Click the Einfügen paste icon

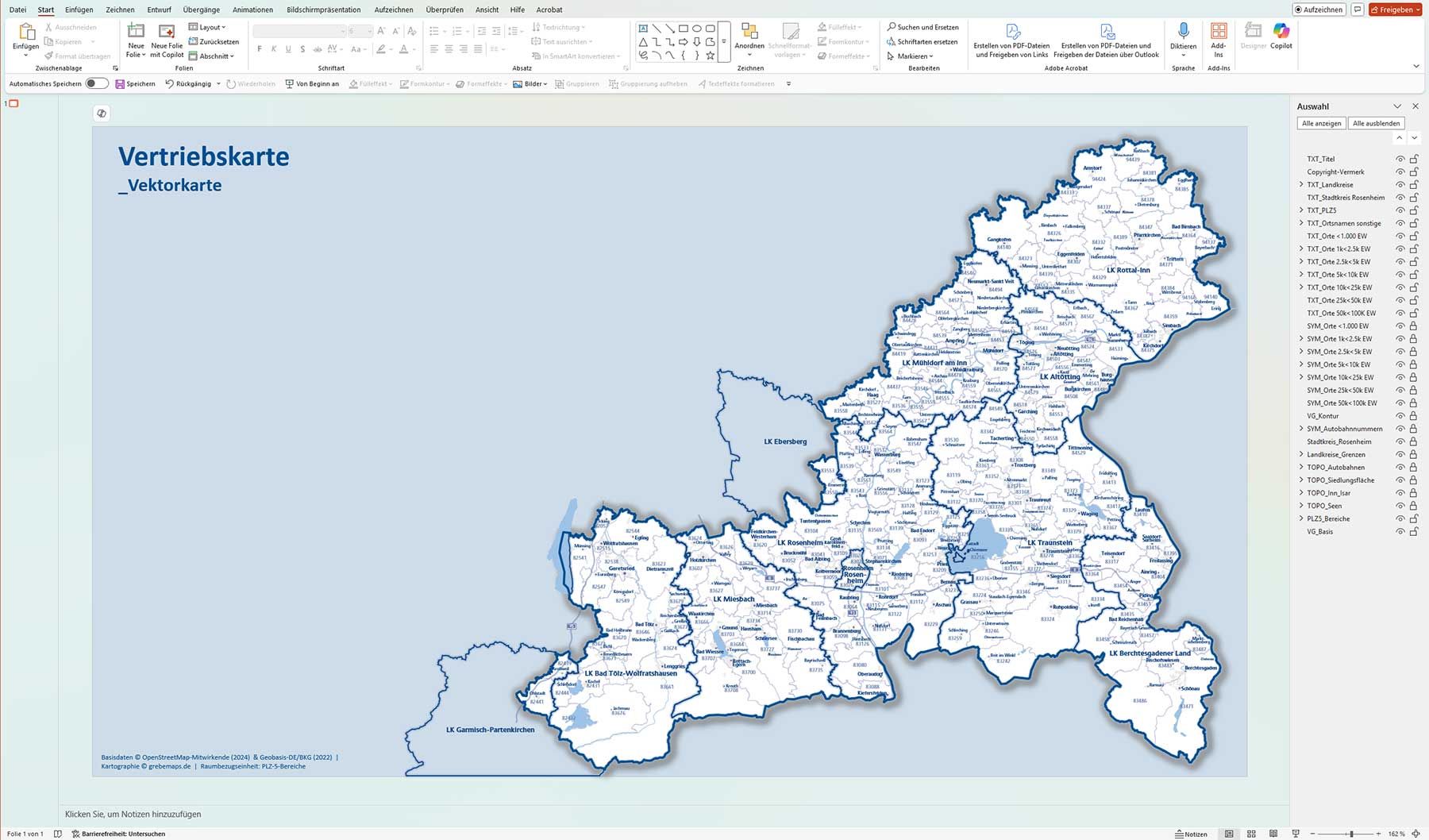(x=26, y=32)
